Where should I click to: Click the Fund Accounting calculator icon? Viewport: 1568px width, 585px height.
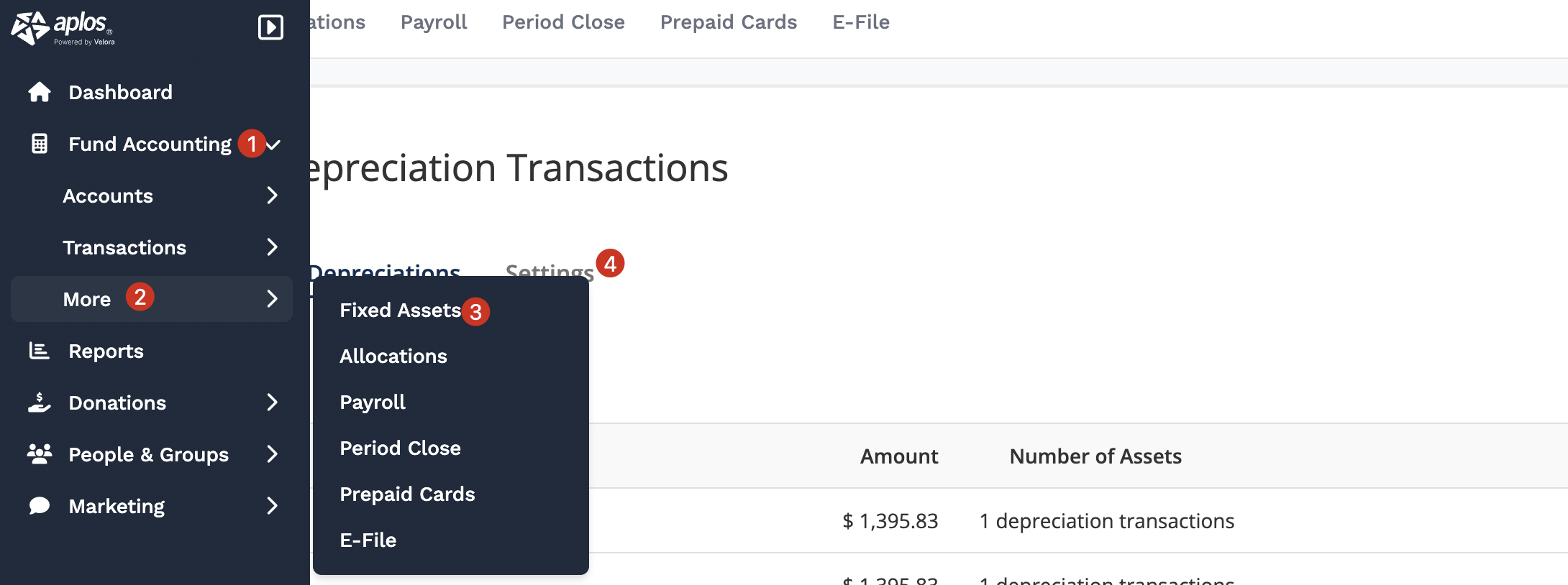point(40,144)
